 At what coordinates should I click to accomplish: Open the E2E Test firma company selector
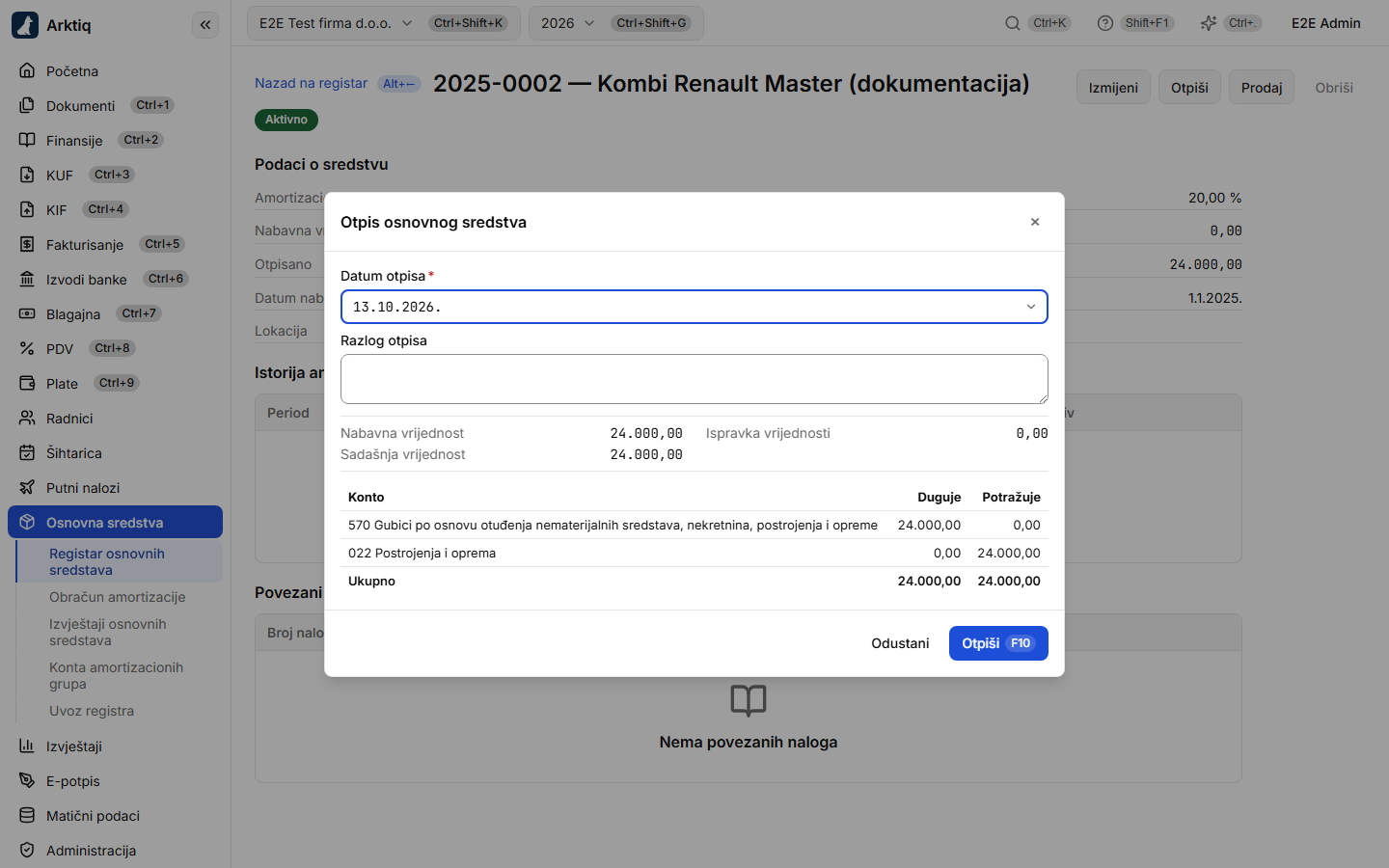(x=384, y=23)
